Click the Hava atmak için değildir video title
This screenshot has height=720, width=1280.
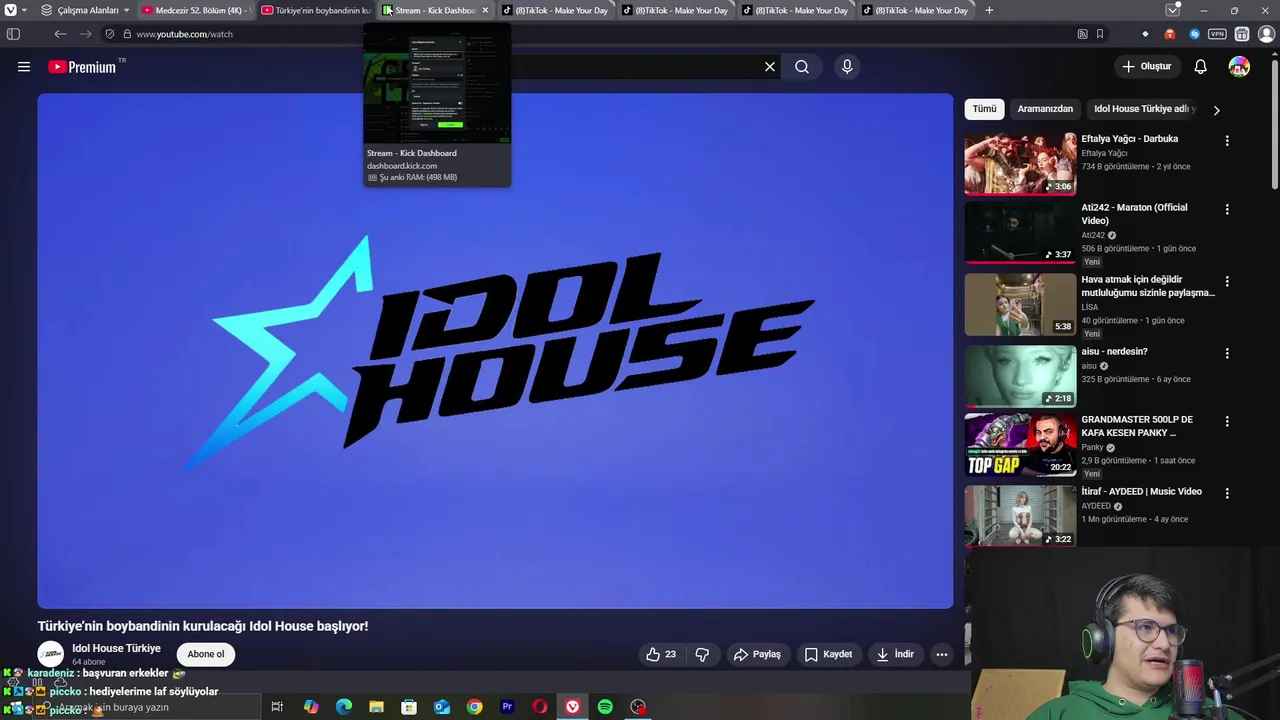tap(1148, 286)
